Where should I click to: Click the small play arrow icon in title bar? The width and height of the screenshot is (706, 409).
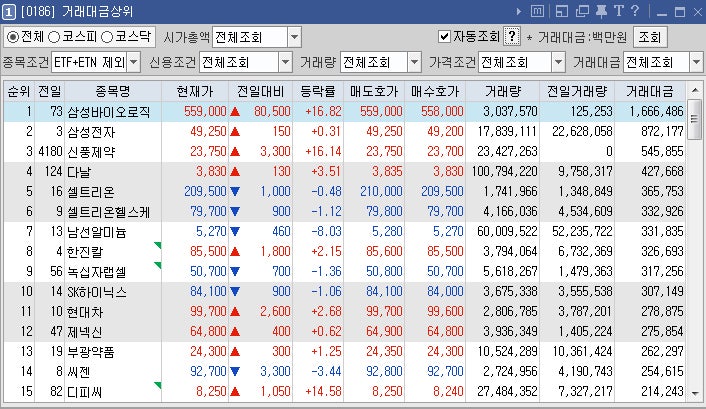coord(519,11)
